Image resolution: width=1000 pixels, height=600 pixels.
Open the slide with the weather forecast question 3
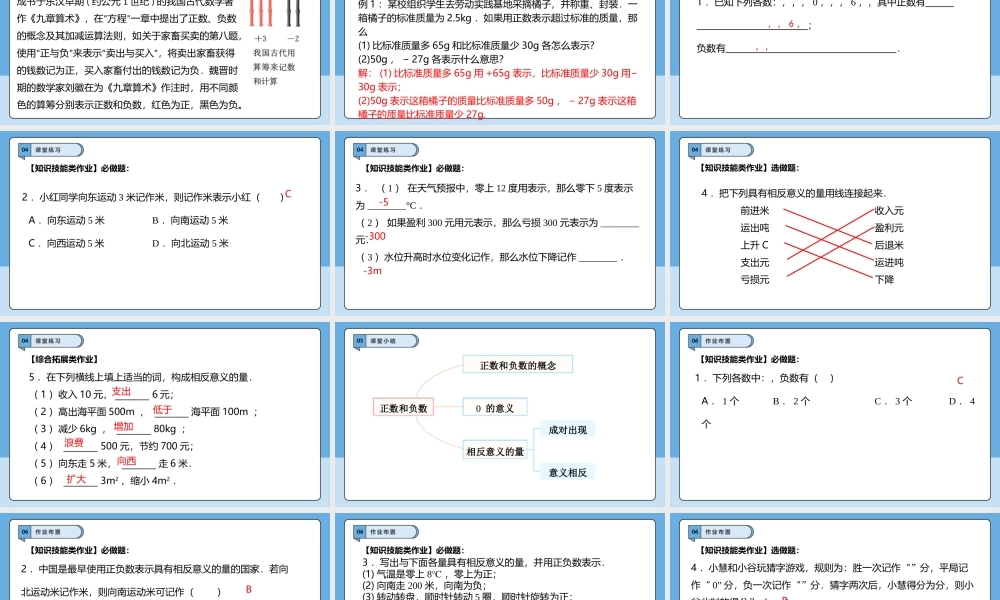click(500, 224)
